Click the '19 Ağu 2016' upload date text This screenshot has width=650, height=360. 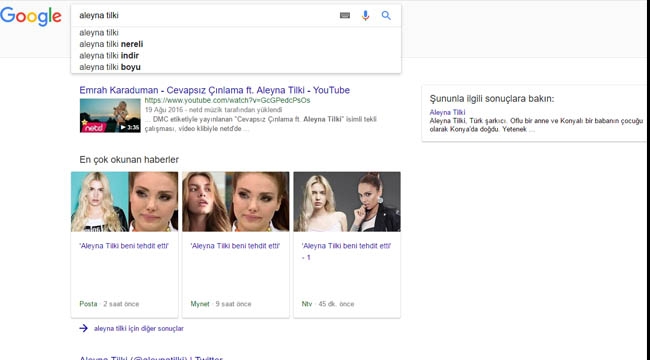[x=164, y=110]
